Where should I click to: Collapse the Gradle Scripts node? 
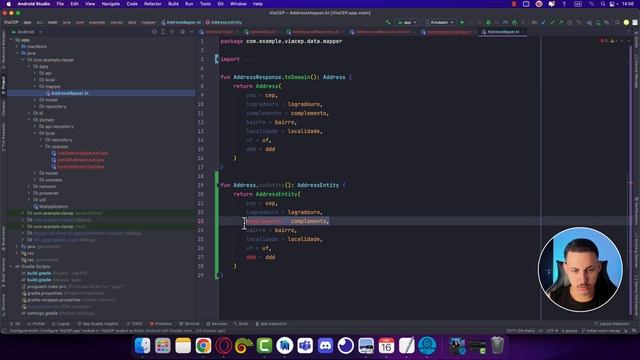11,267
